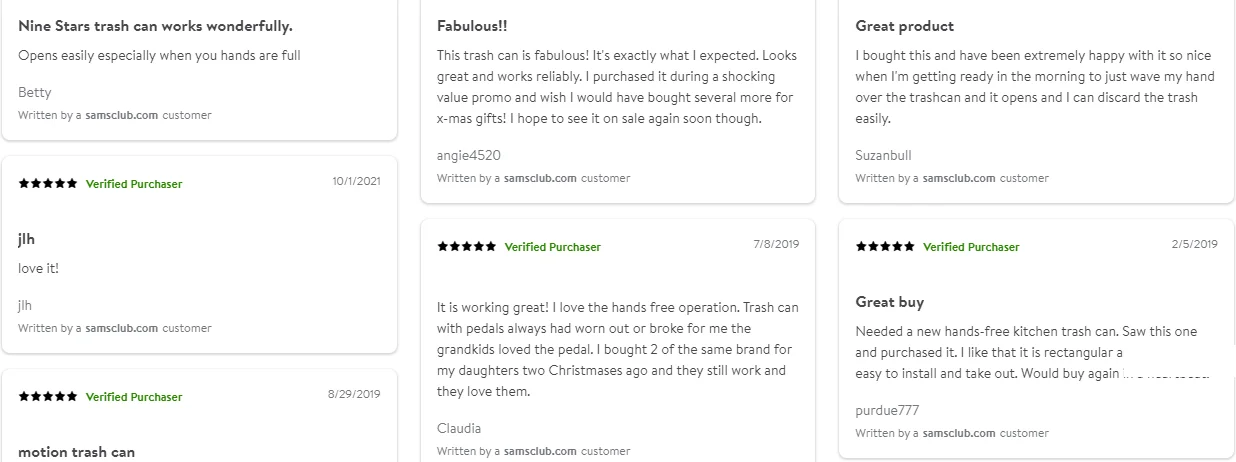Click the motion trash can review title
The image size is (1236, 462).
(x=76, y=452)
